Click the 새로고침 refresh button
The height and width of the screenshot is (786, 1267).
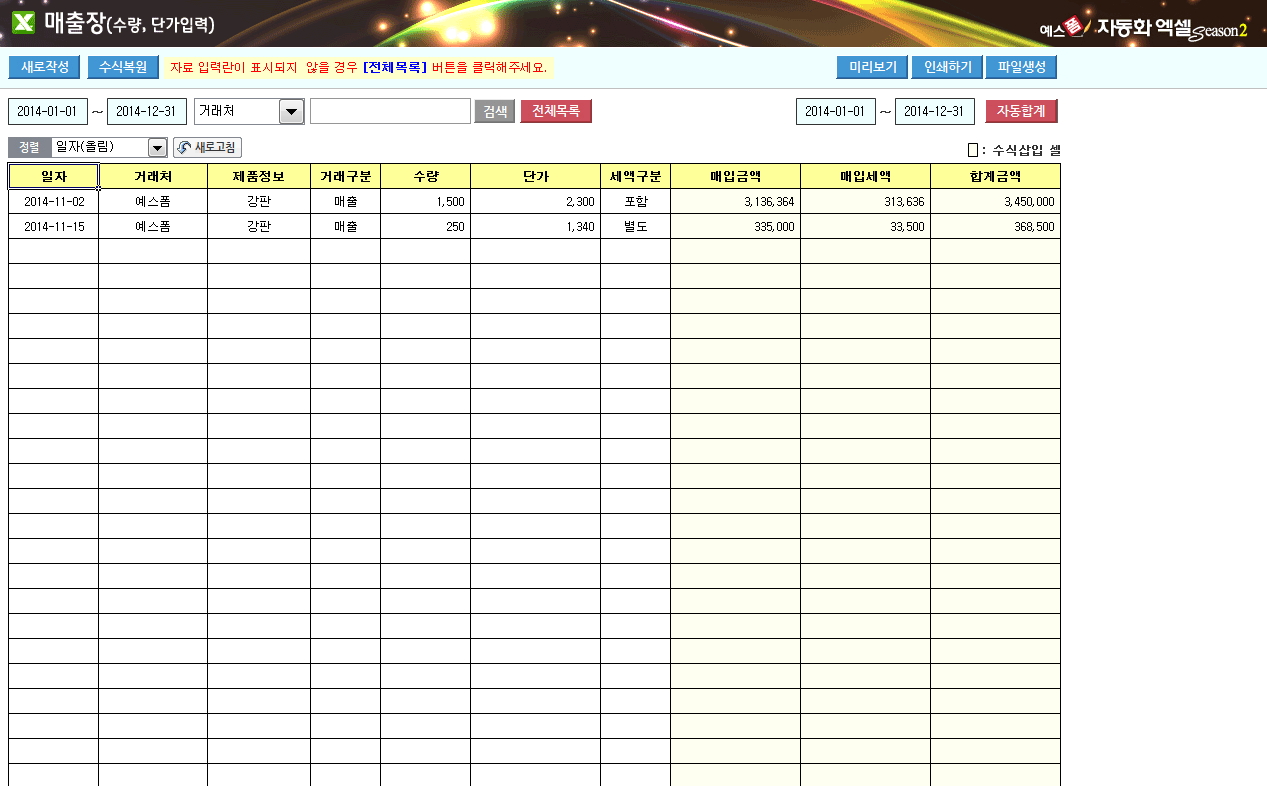[207, 148]
